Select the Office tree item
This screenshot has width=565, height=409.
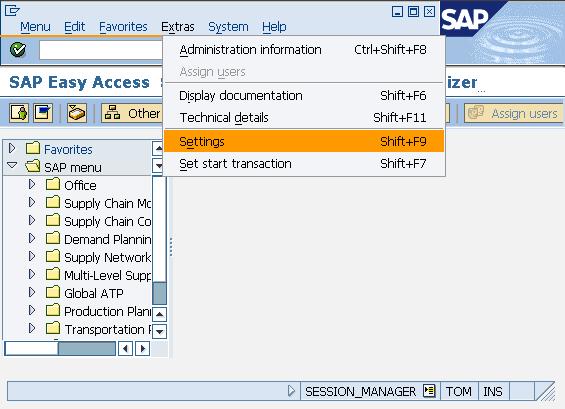point(80,185)
